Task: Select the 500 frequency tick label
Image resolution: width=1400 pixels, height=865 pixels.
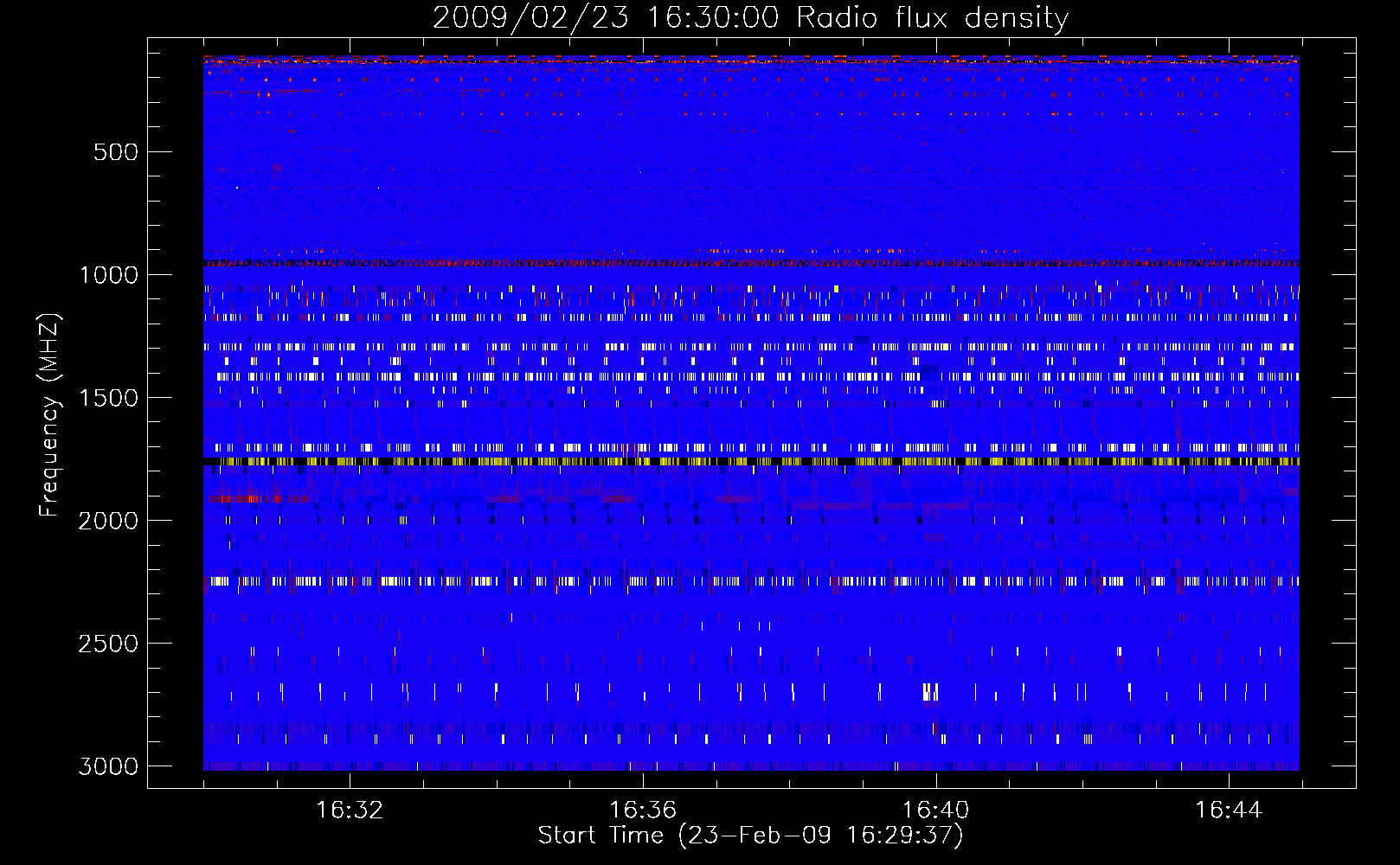Action: [x=116, y=152]
